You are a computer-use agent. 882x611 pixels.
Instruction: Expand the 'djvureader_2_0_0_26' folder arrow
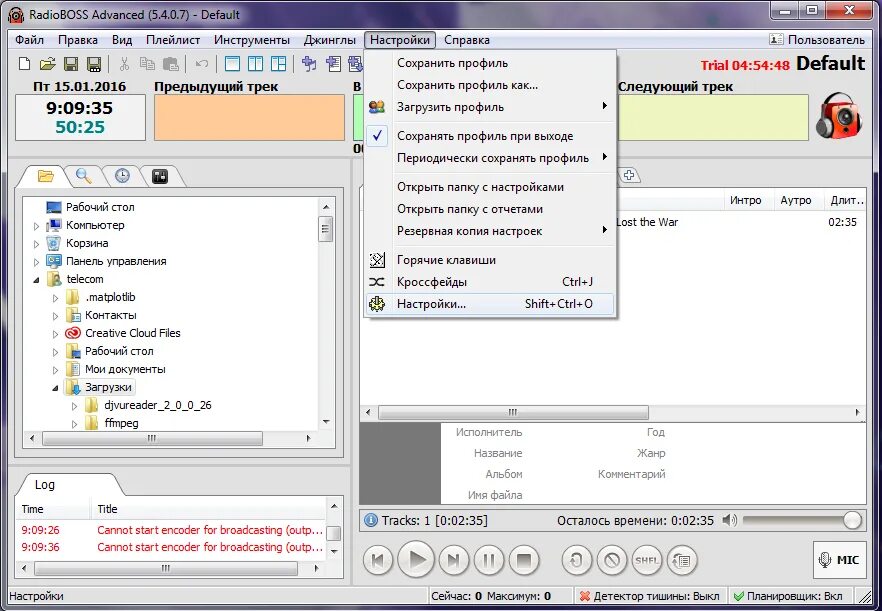point(74,406)
